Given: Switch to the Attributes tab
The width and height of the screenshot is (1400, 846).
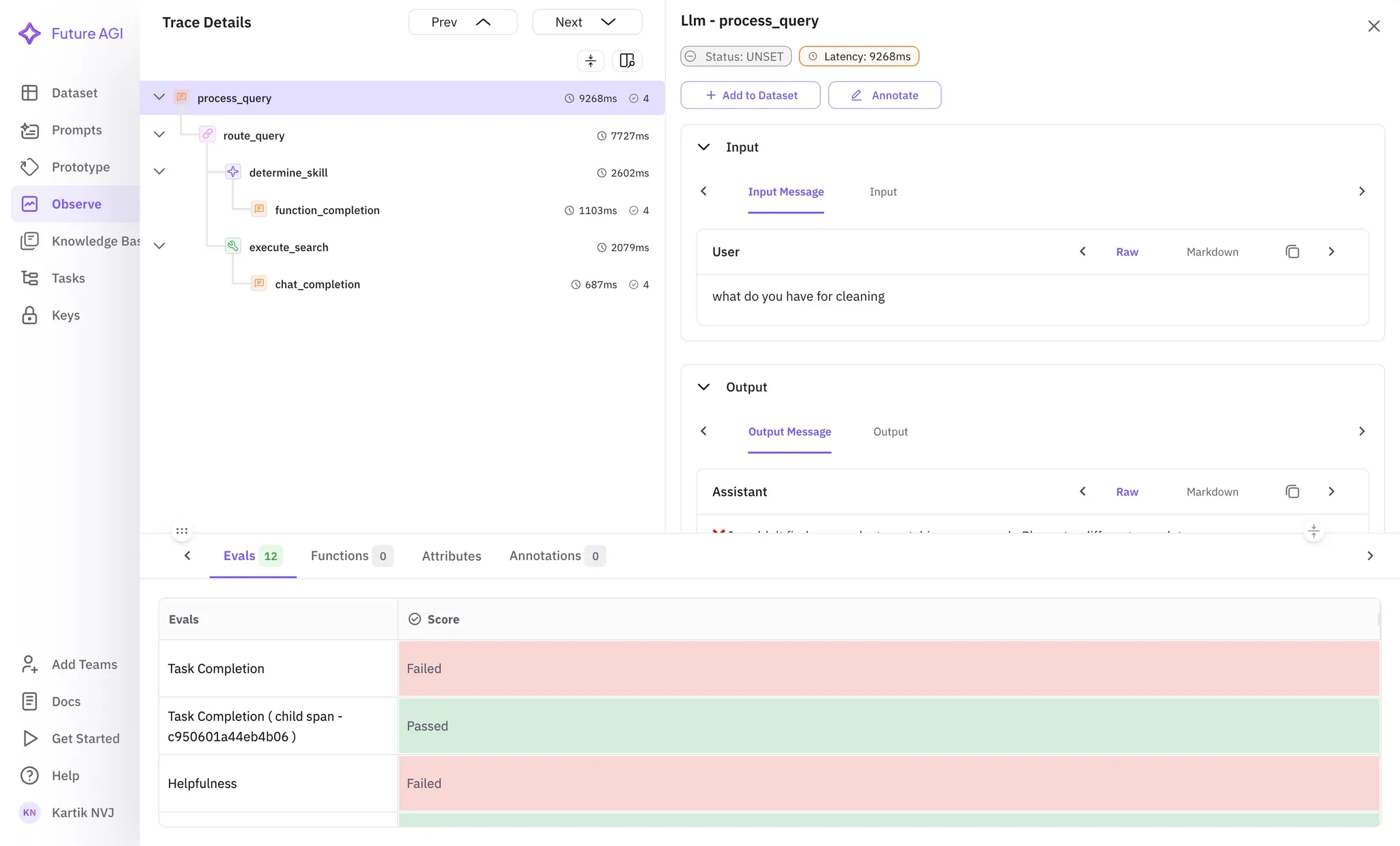Looking at the screenshot, I should [451, 556].
